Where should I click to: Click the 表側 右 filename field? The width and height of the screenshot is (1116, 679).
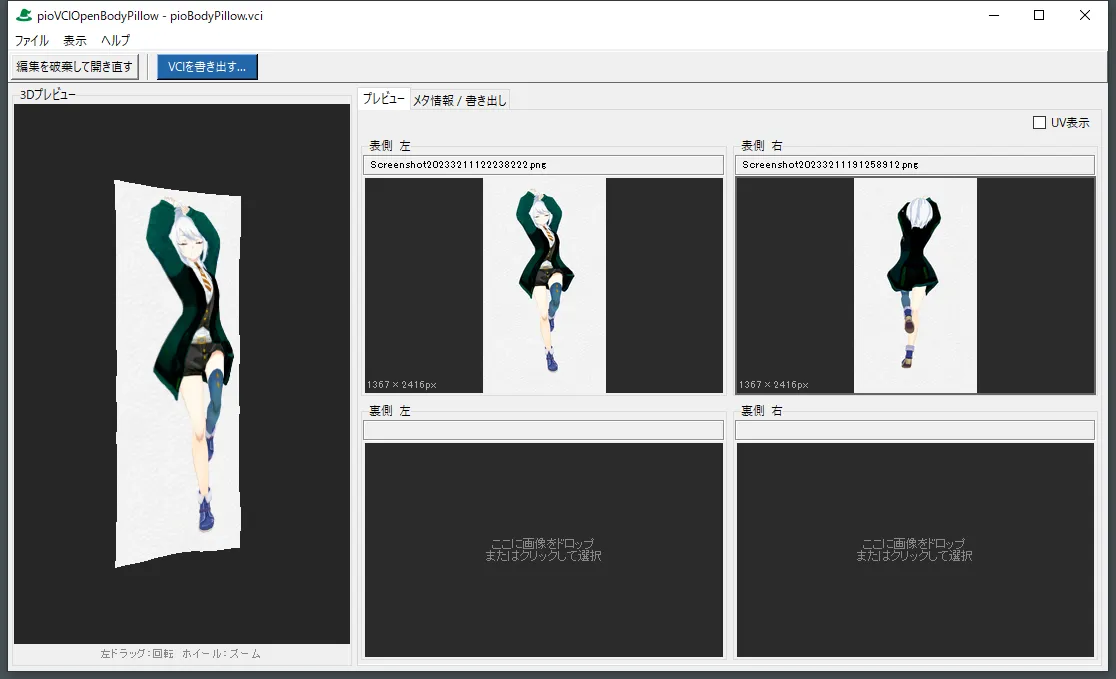pyautogui.click(x=915, y=165)
